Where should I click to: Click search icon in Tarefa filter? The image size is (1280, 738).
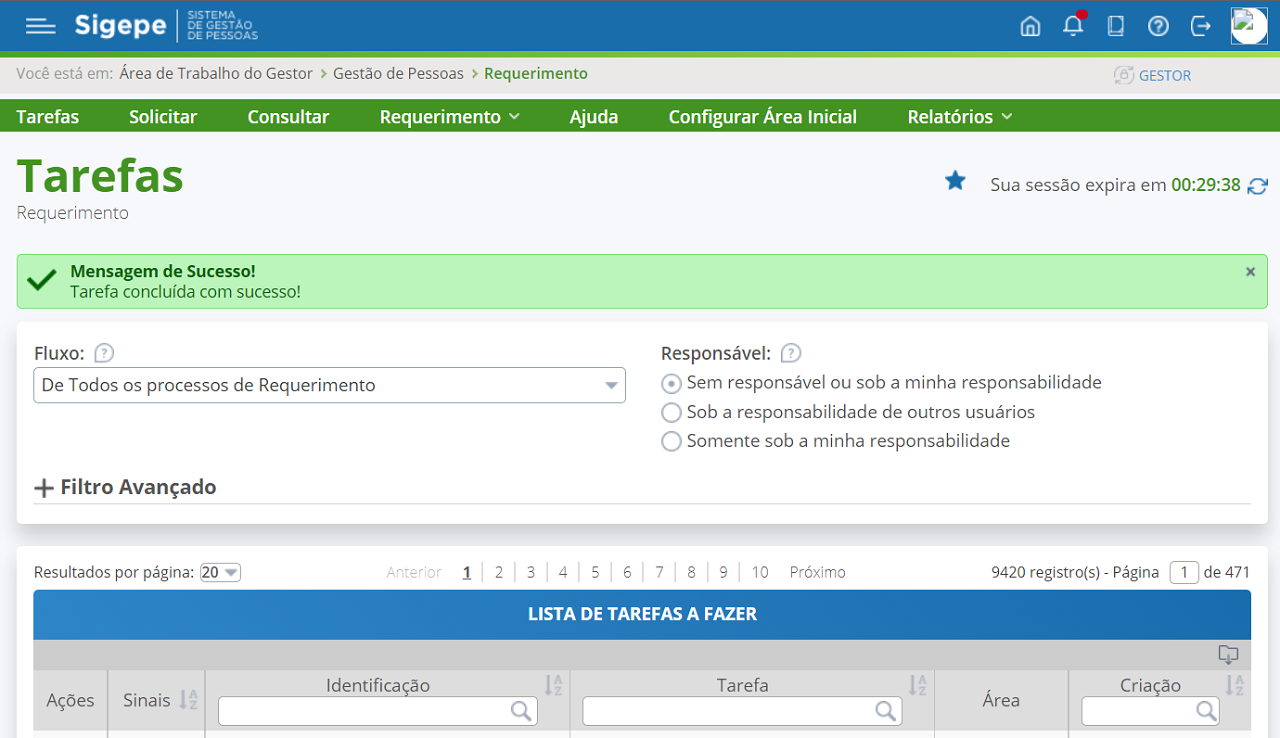coord(885,711)
